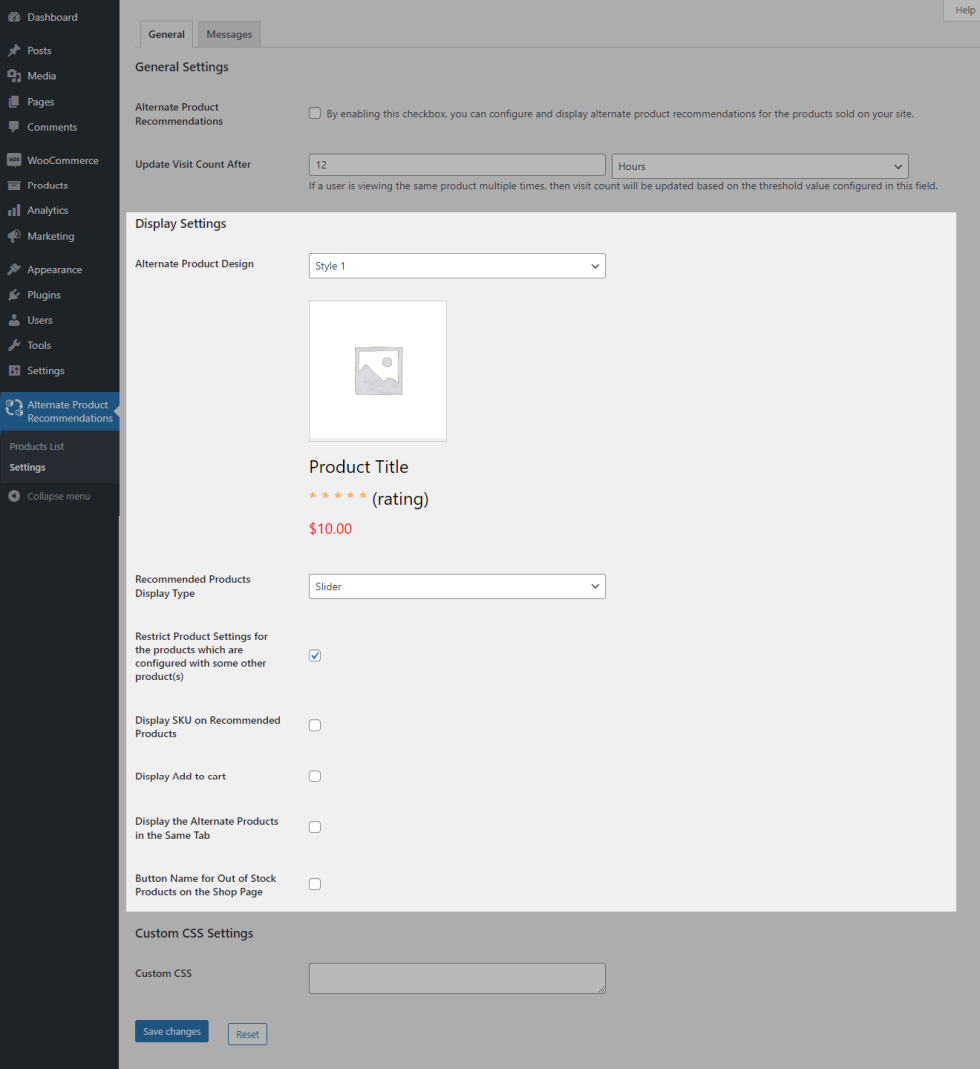
Task: Click the Plugins plug icon
Action: 14,295
